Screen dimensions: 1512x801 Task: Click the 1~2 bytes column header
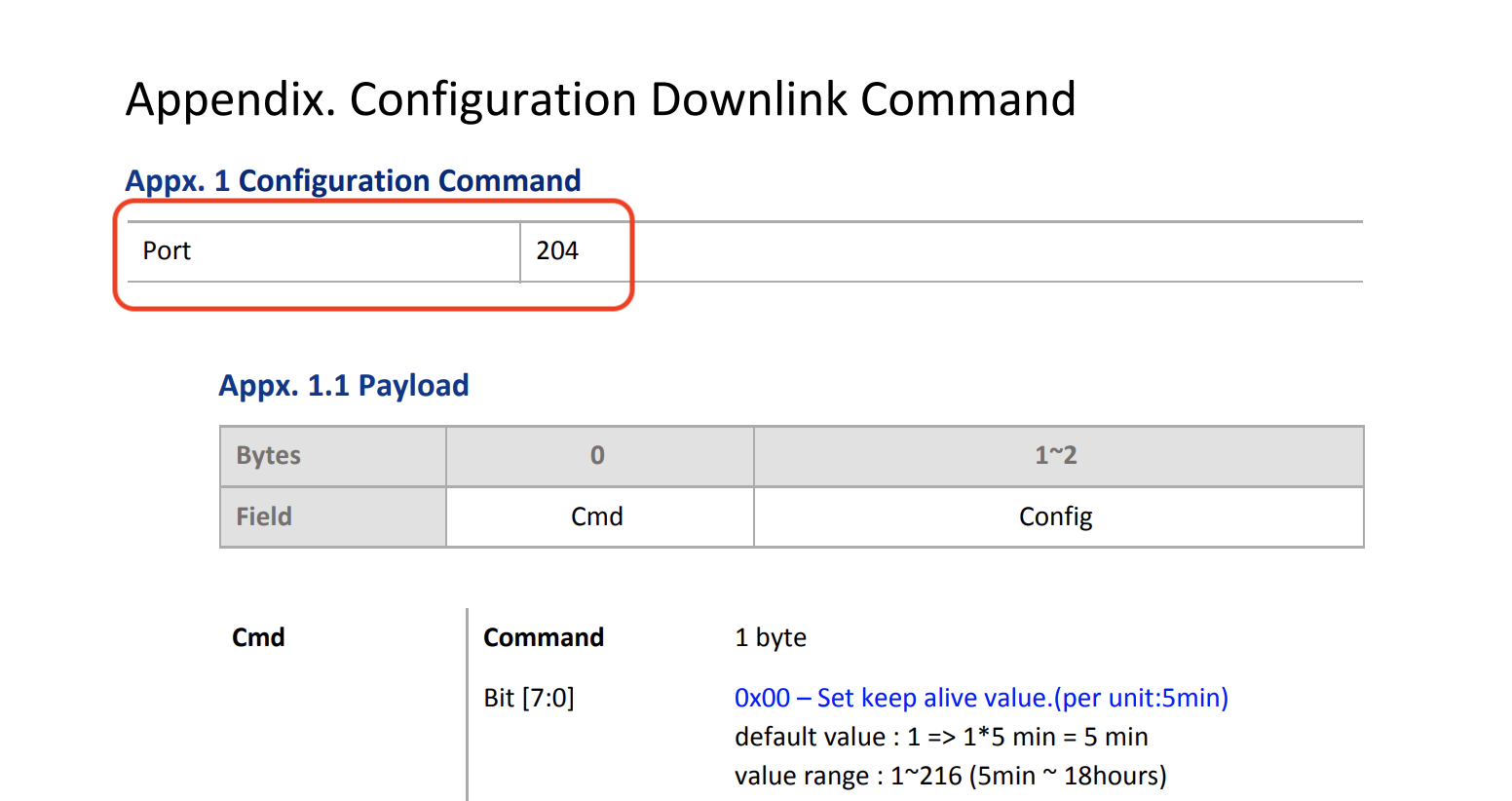coord(1056,456)
